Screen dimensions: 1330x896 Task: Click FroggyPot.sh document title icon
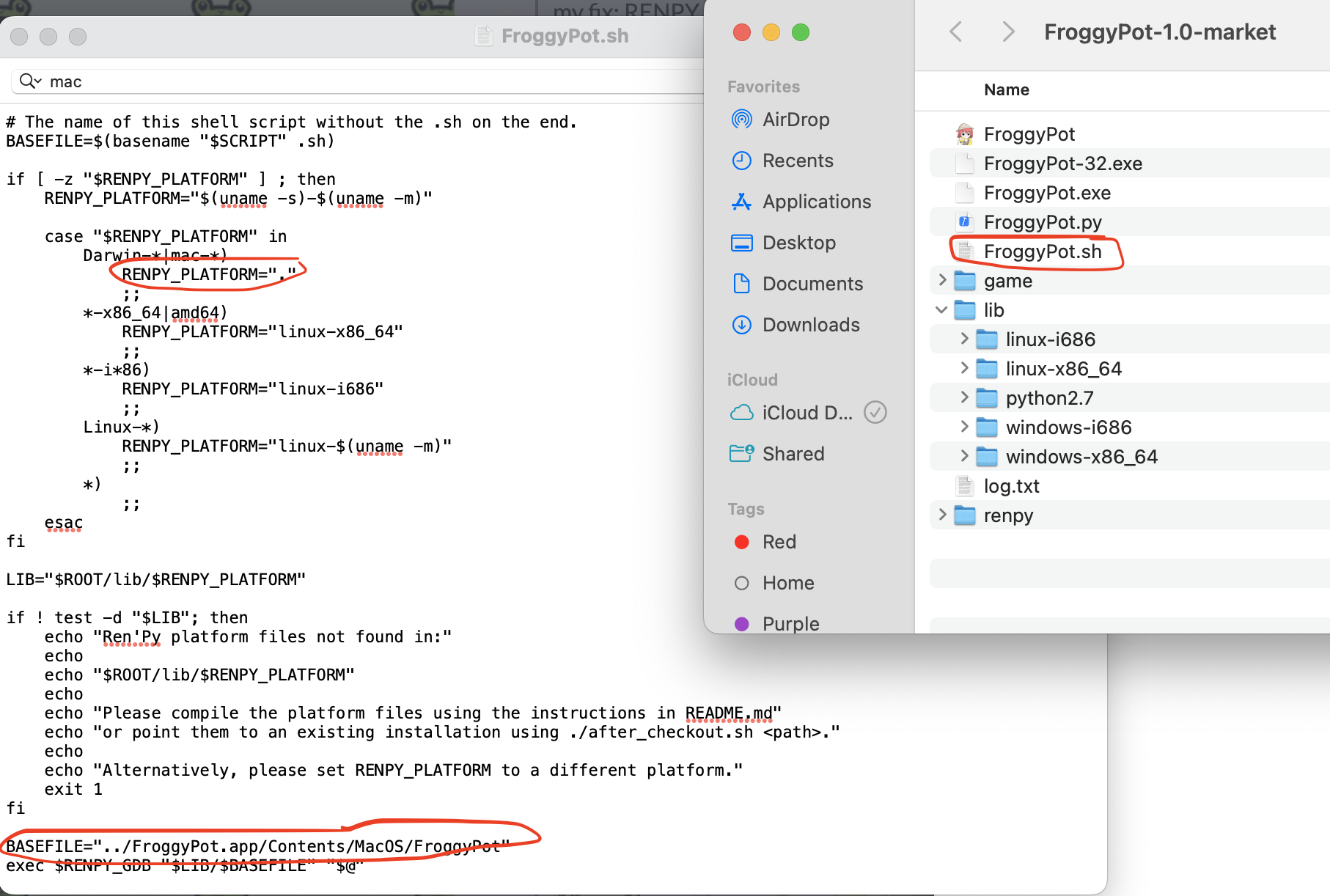[x=483, y=35]
